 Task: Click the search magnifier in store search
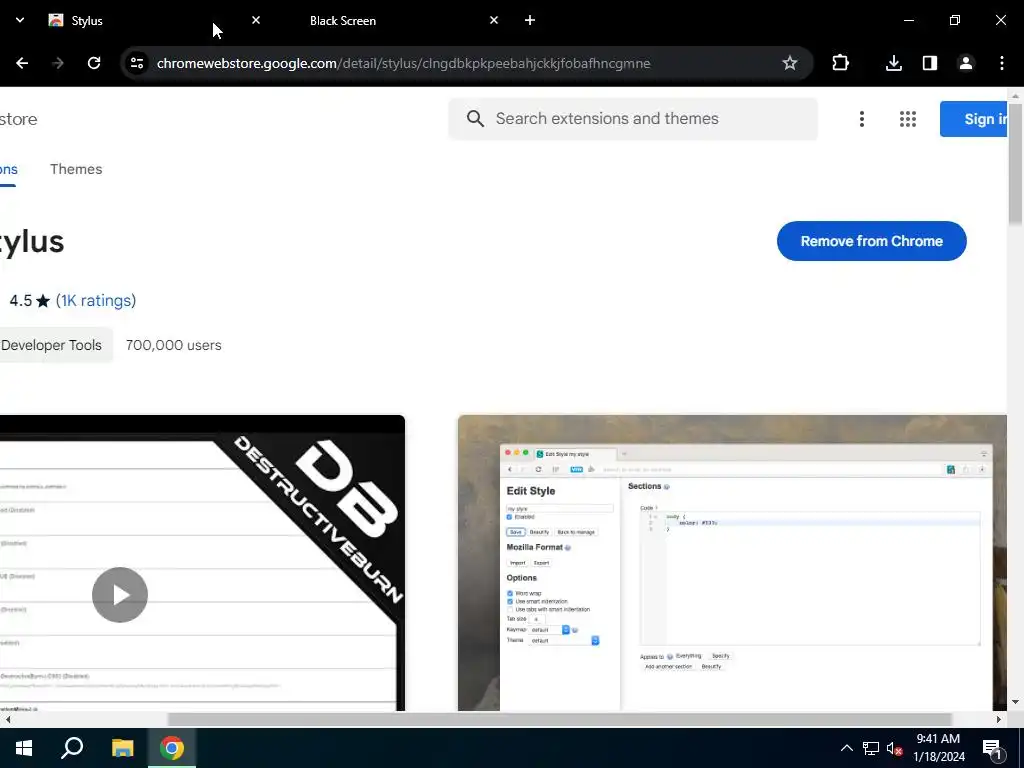click(x=475, y=118)
